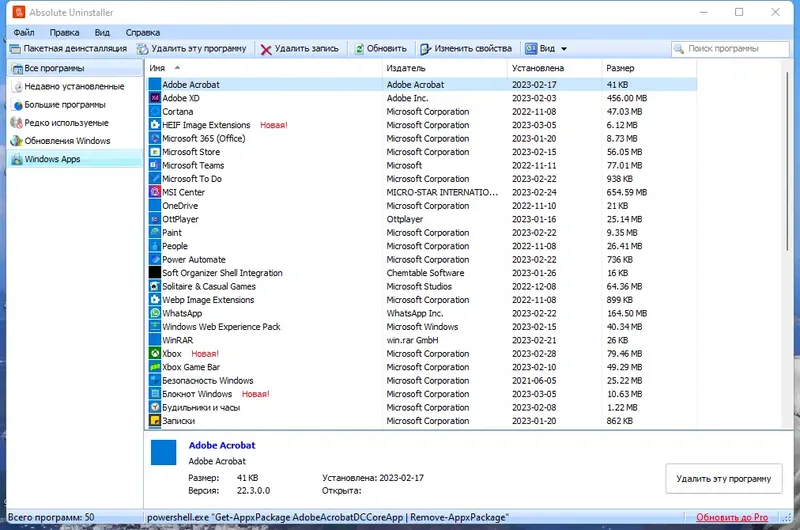The height and width of the screenshot is (530, 800).
Task: Select Обновления Windows category
Action: pos(75,141)
